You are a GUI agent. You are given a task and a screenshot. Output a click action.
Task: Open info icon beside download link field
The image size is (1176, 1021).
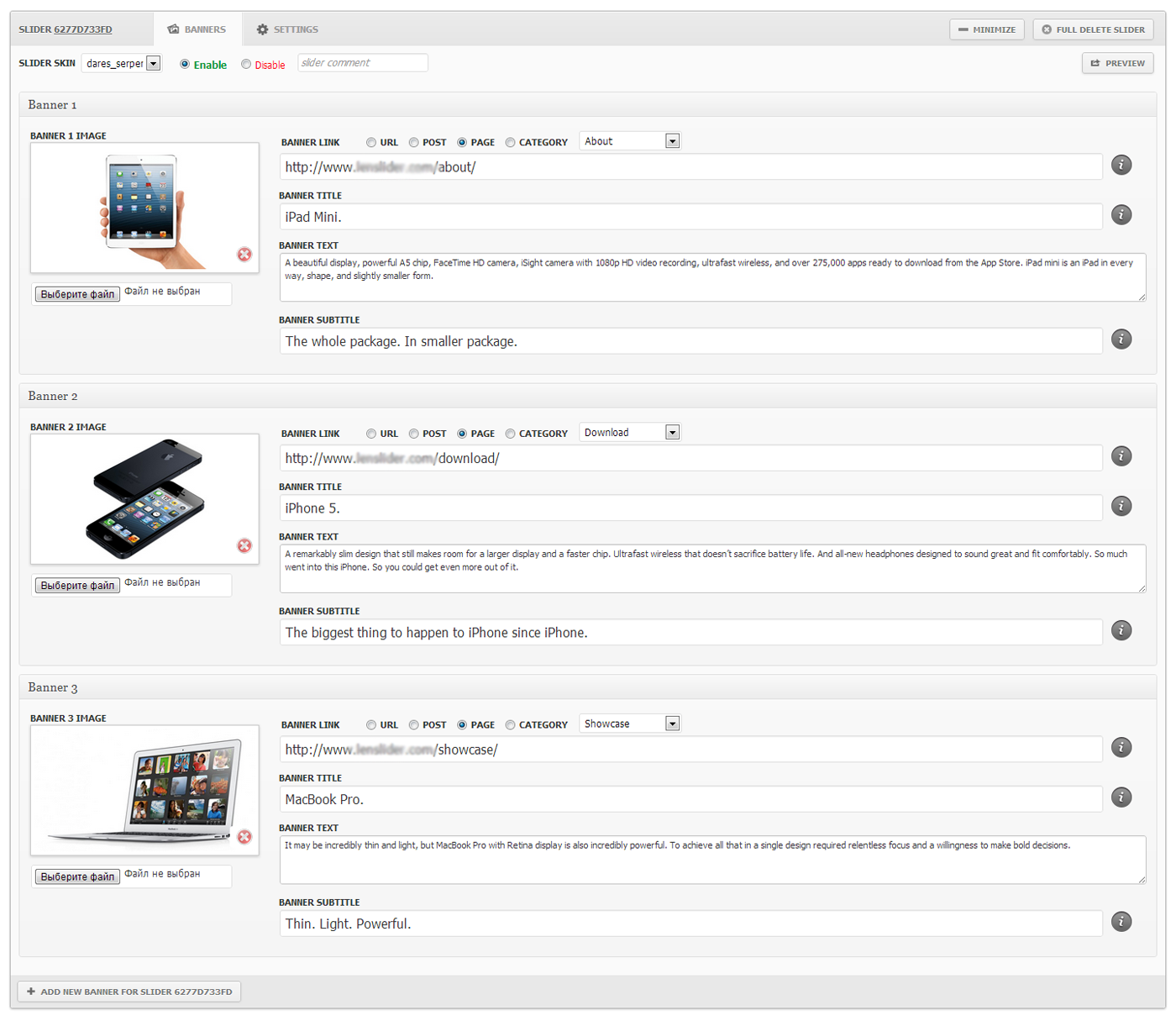coord(1121,456)
